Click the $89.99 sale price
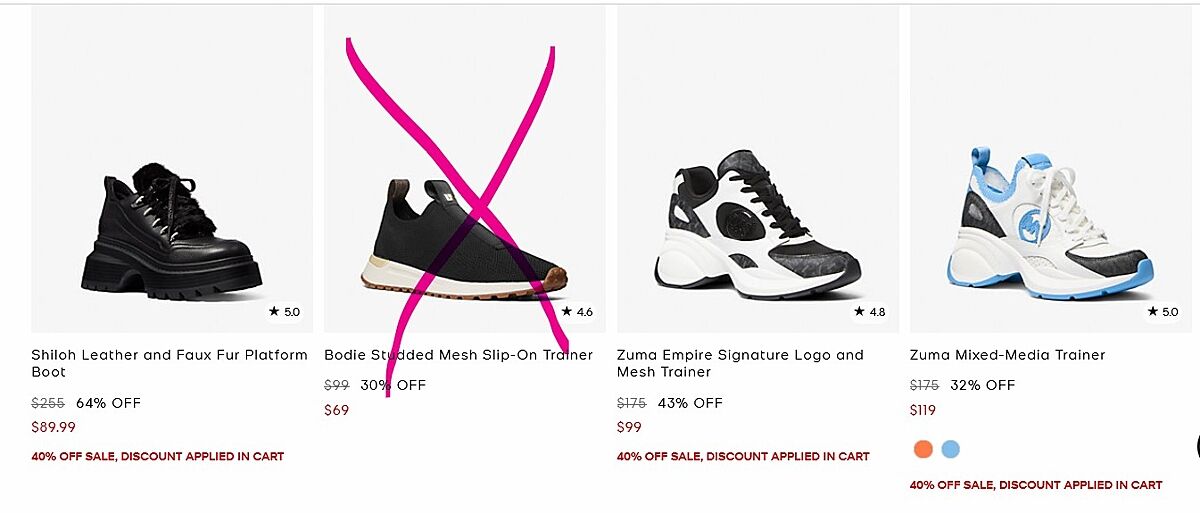 (53, 427)
